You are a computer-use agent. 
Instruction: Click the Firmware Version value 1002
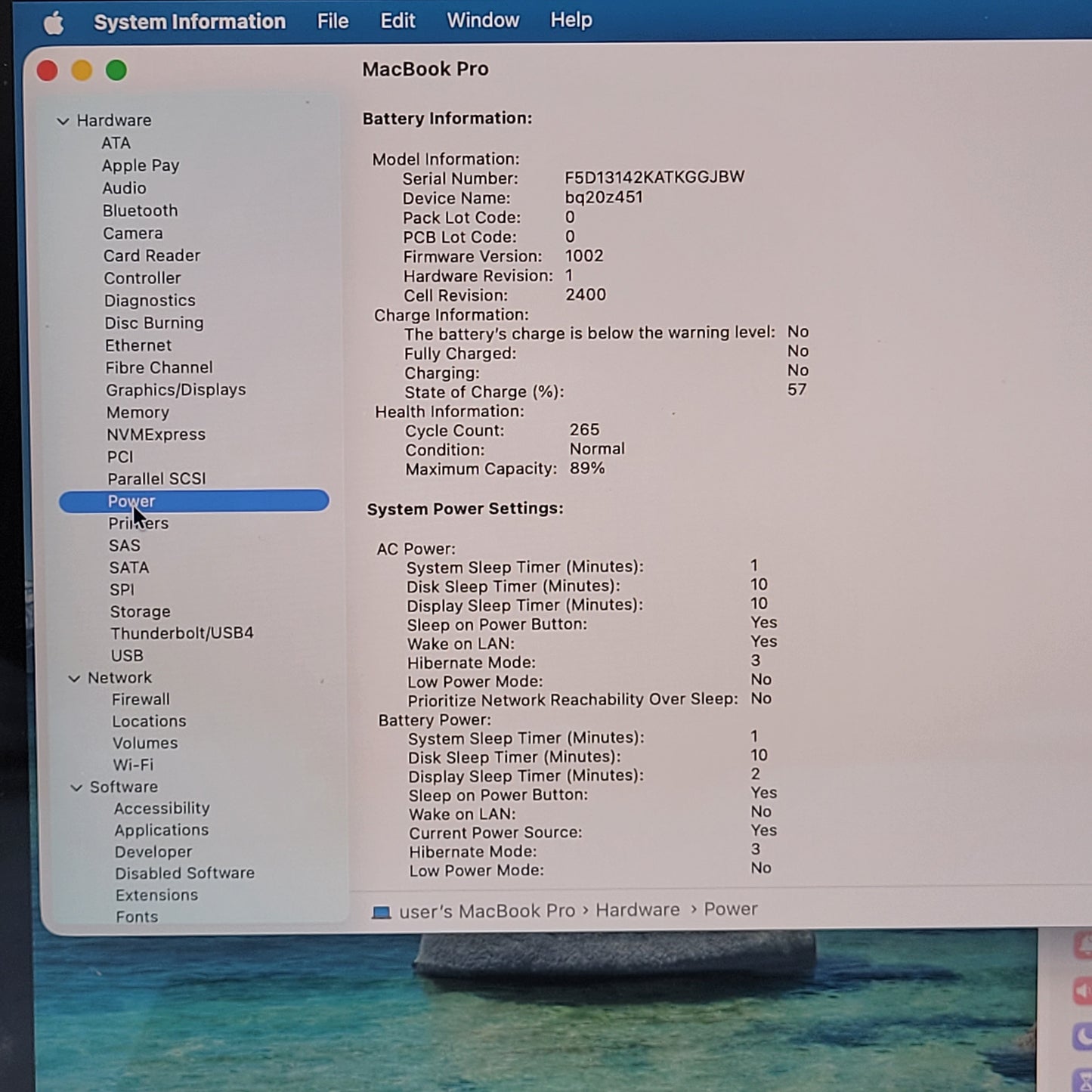(x=584, y=256)
